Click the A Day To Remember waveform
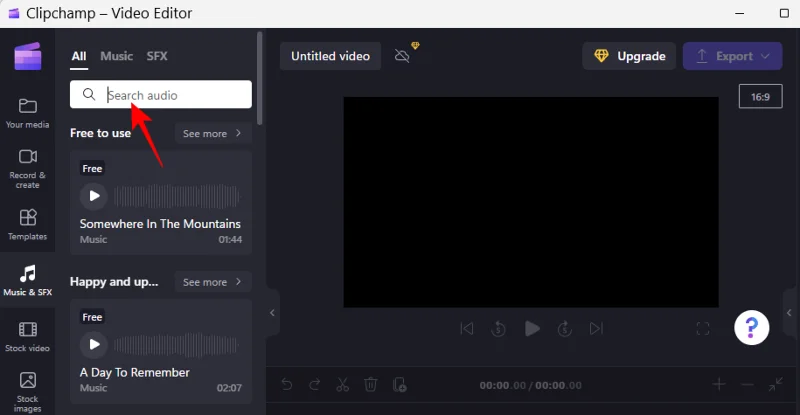Image resolution: width=800 pixels, height=415 pixels. coord(177,345)
